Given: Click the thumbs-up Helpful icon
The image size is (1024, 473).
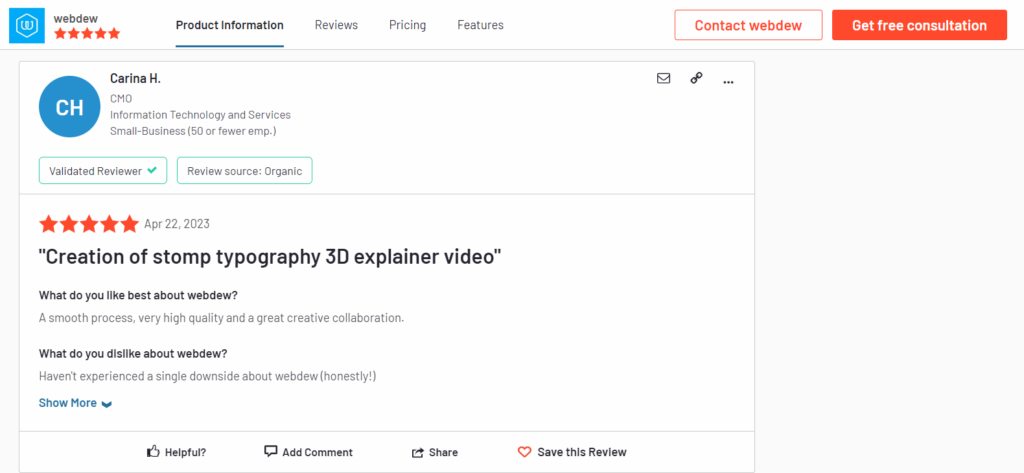Looking at the screenshot, I should 153,452.
